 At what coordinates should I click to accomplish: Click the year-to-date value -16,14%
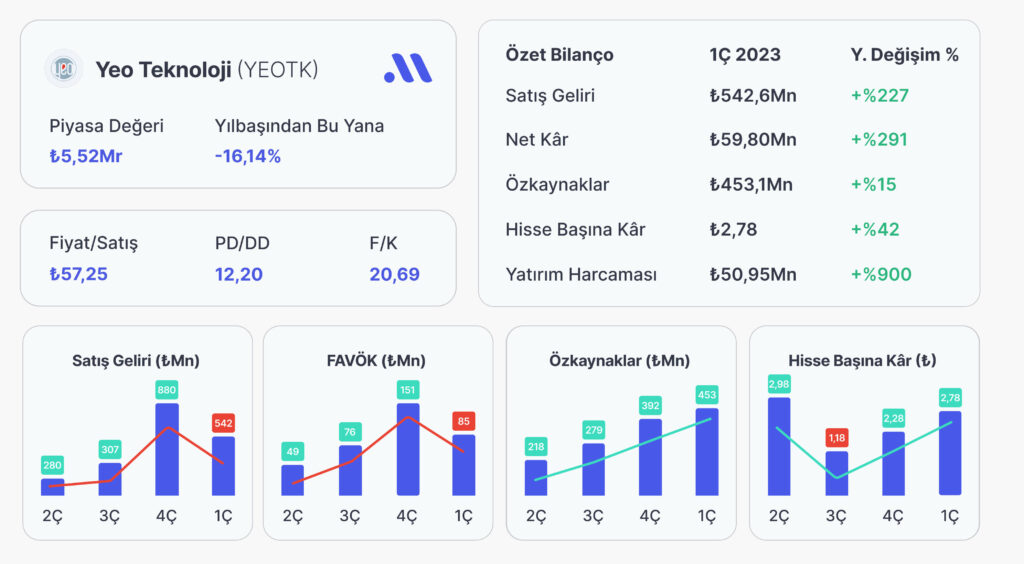coord(248,157)
